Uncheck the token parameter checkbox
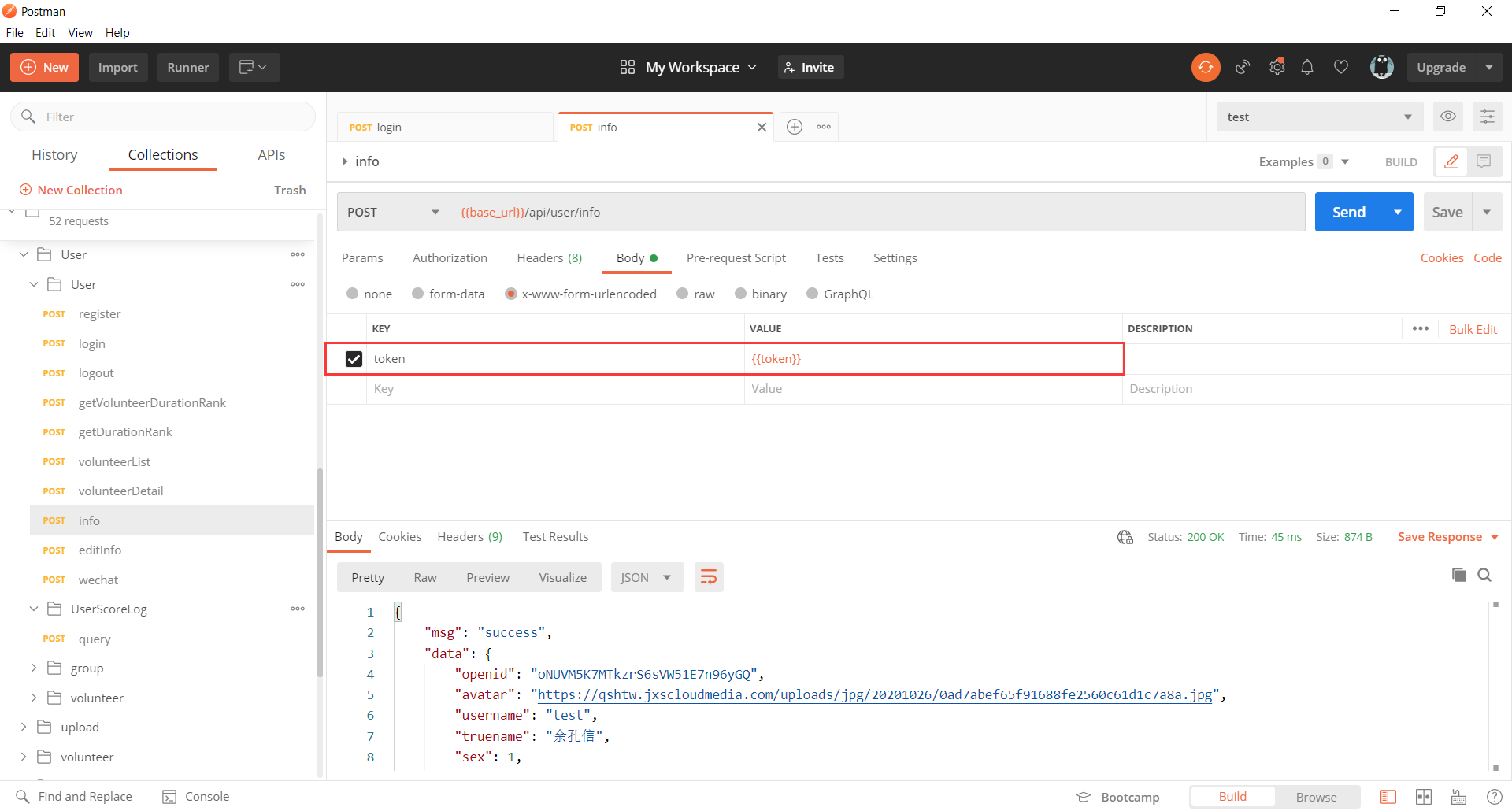 pyautogui.click(x=354, y=359)
